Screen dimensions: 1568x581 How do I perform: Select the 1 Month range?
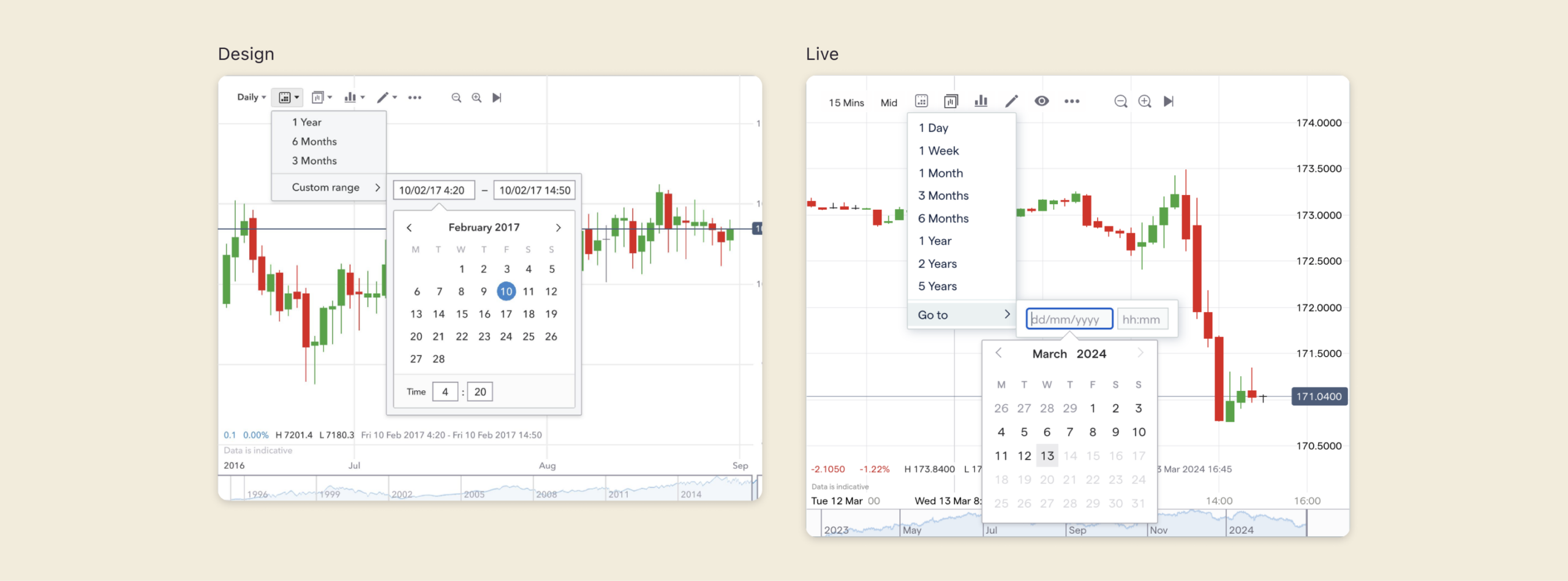point(962,173)
